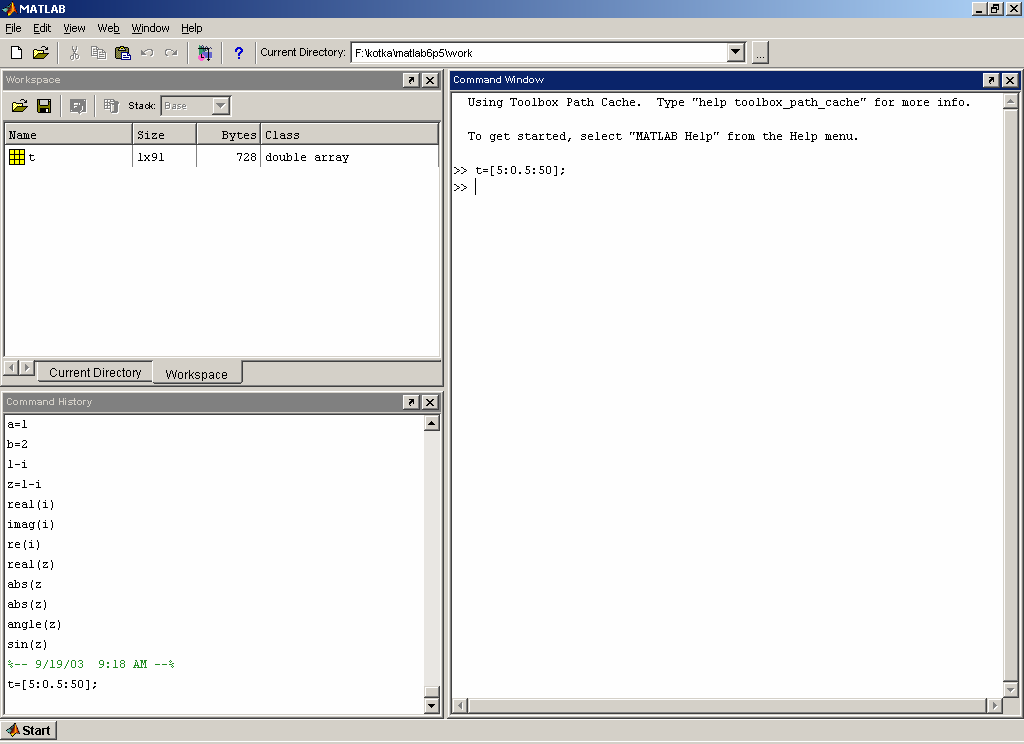The height and width of the screenshot is (744, 1024).
Task: Command Window horizontal scroll left arrow
Action: point(460,705)
